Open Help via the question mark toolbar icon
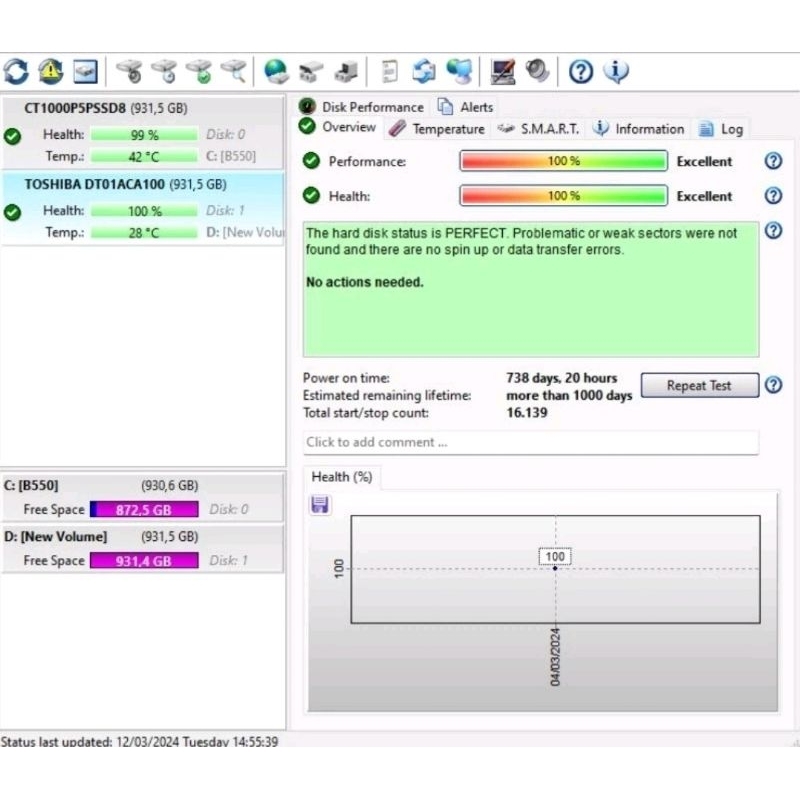The height and width of the screenshot is (800, 800). [x=581, y=71]
